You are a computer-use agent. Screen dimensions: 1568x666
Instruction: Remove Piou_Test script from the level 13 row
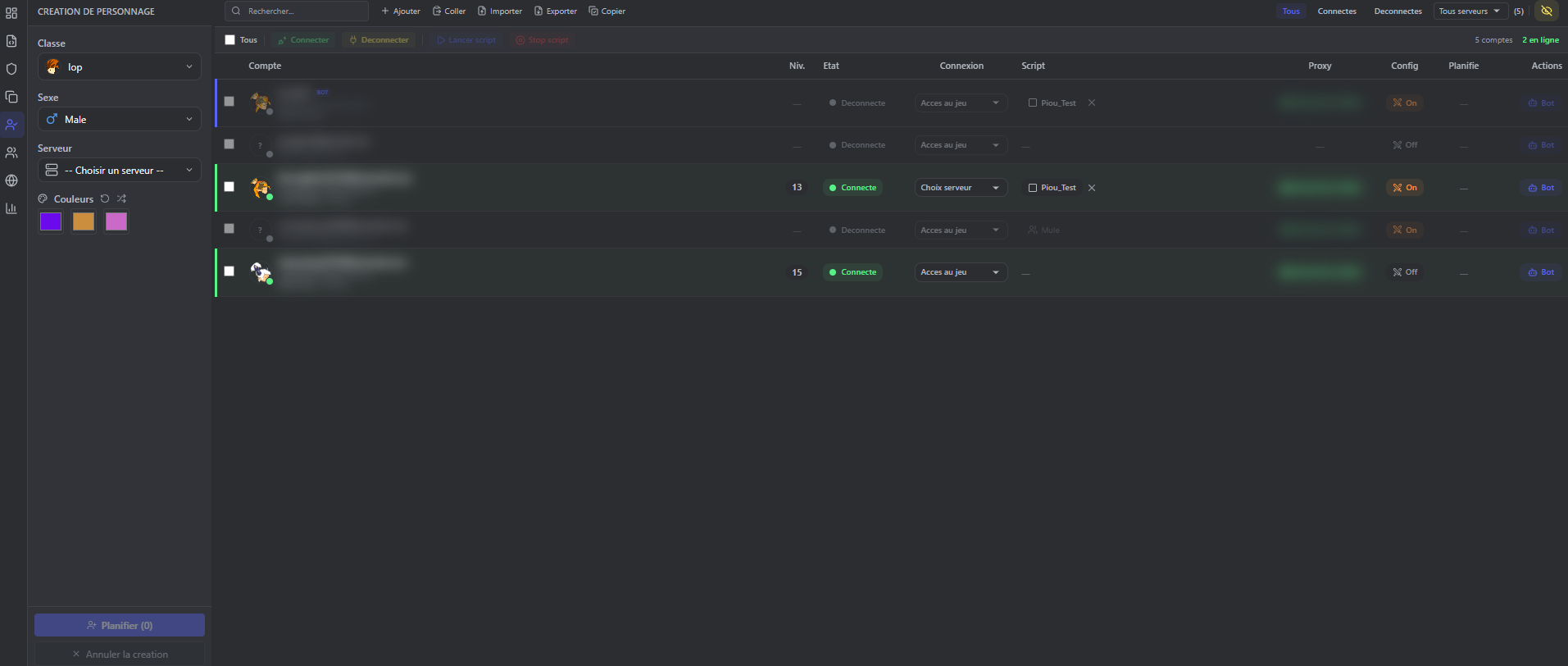click(x=1092, y=188)
